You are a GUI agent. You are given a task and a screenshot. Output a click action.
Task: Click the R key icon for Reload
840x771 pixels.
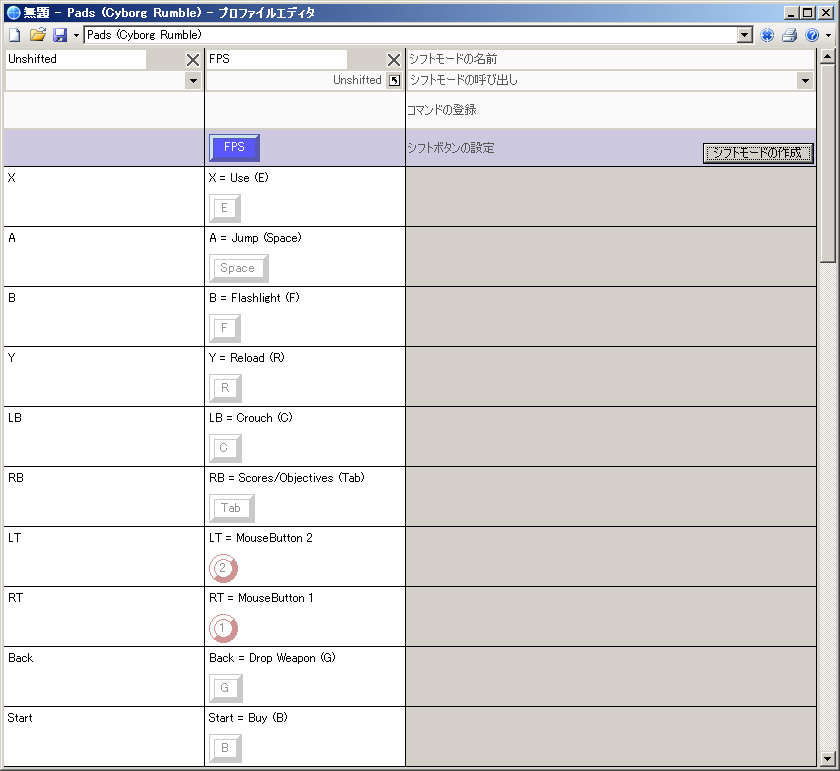[225, 388]
